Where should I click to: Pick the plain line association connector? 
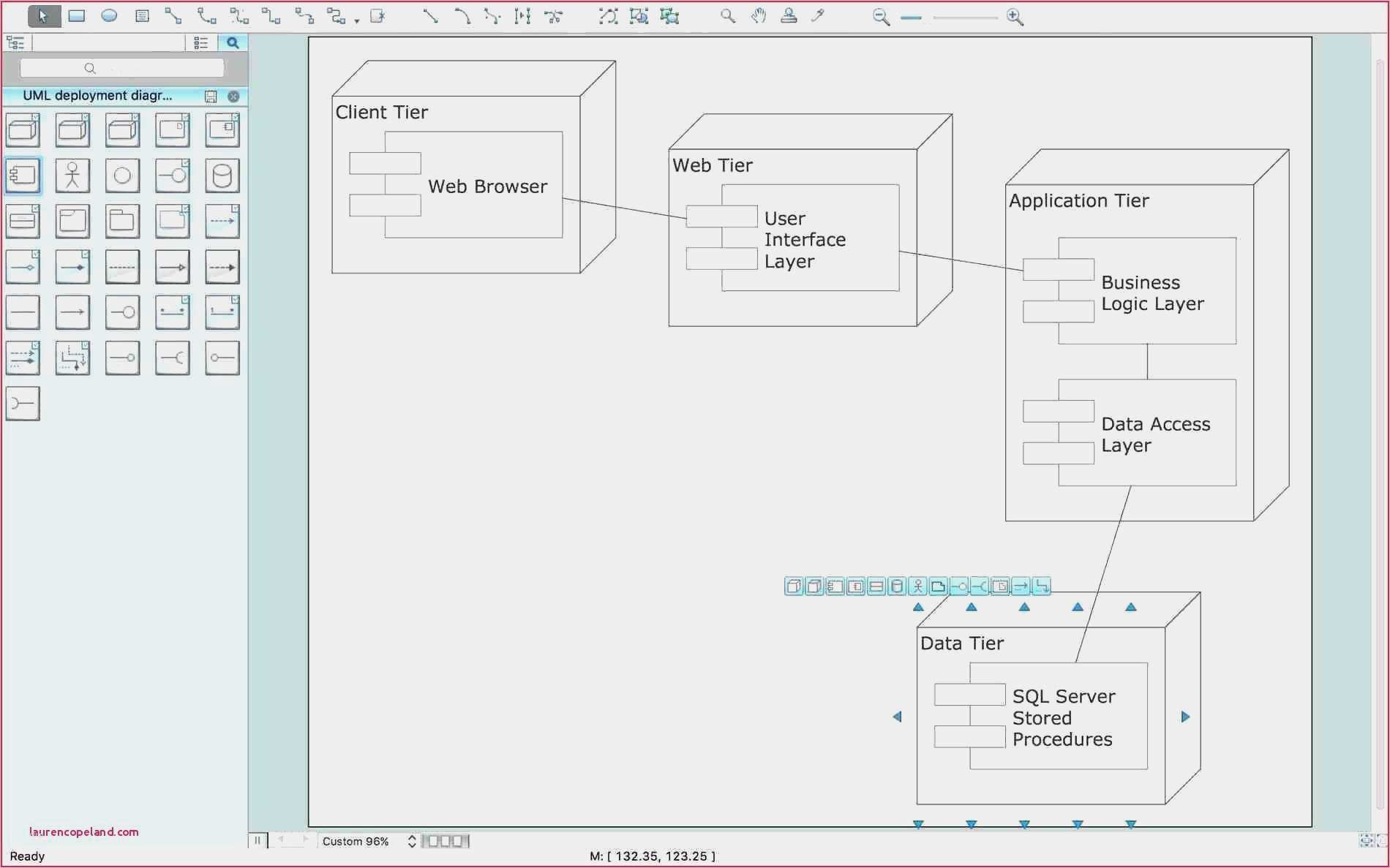(23, 312)
